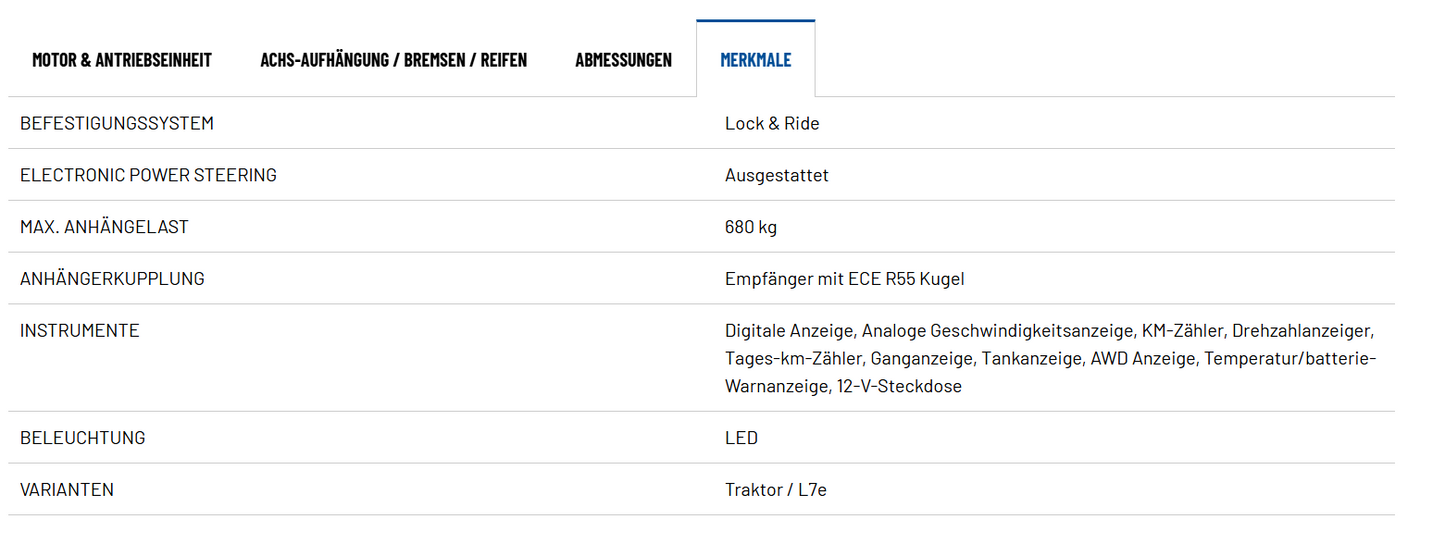Click the Anhängerkupplung row label
Screen dimensions: 1445x544
(x=112, y=279)
